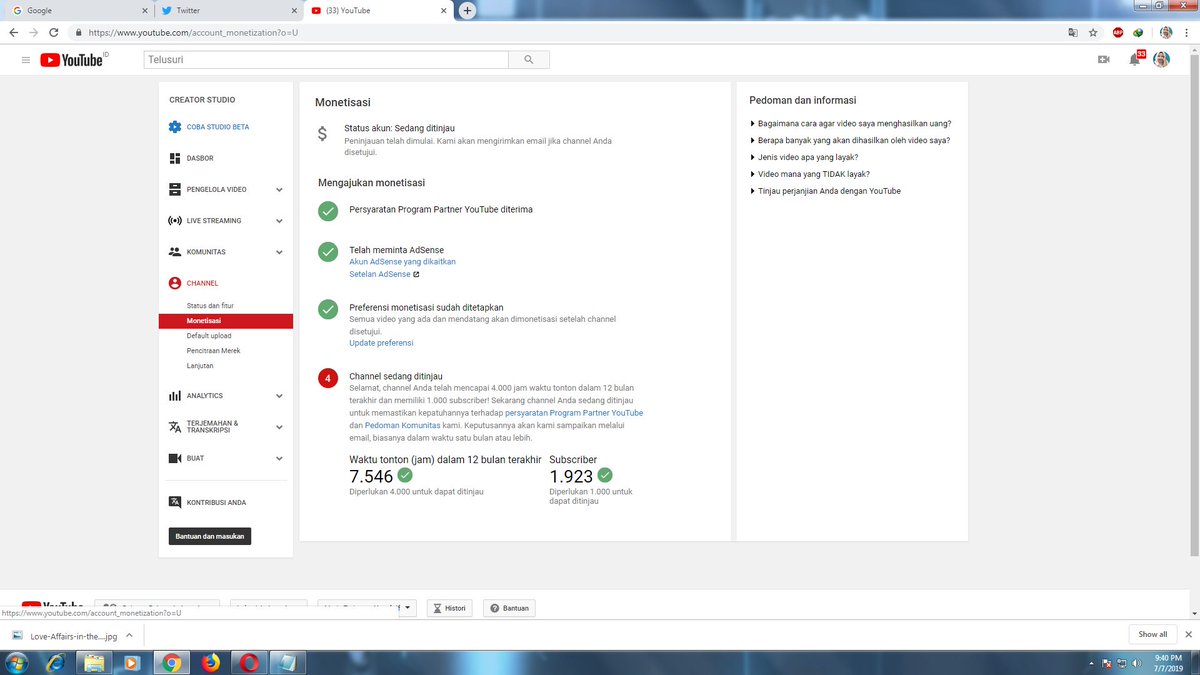
Task: Select Channel in the sidebar
Action: pyautogui.click(x=193, y=283)
